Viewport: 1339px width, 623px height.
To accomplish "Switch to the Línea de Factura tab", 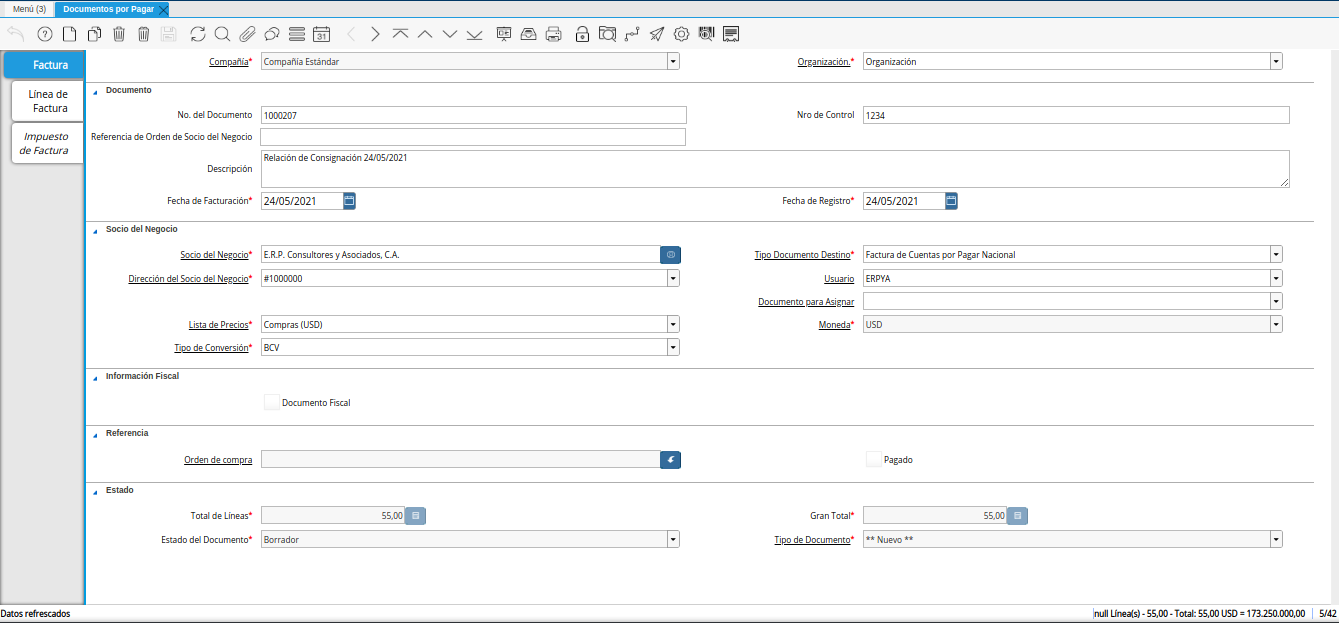I will point(48,101).
